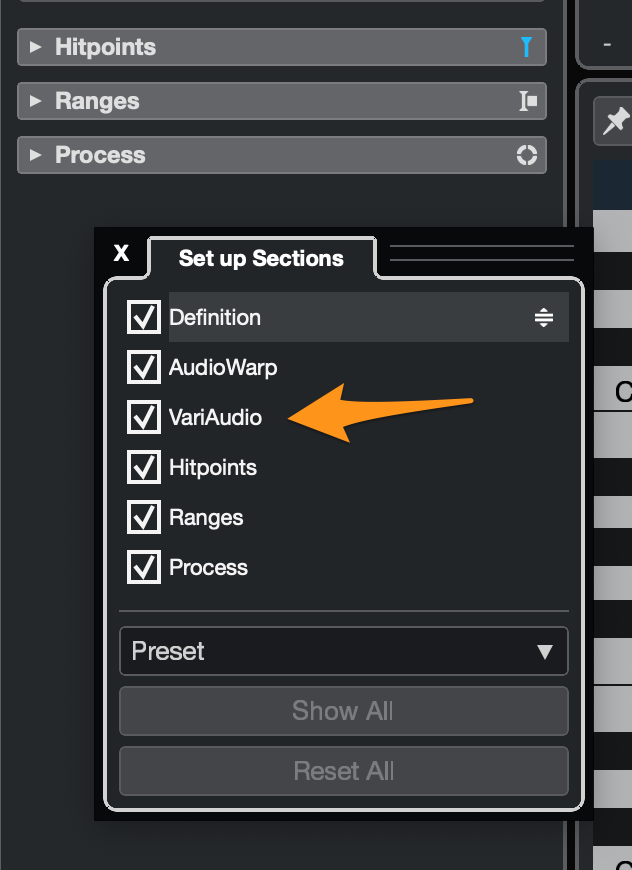Close the Set up Sections popup
Screen dimensions: 632x870
[x=122, y=253]
